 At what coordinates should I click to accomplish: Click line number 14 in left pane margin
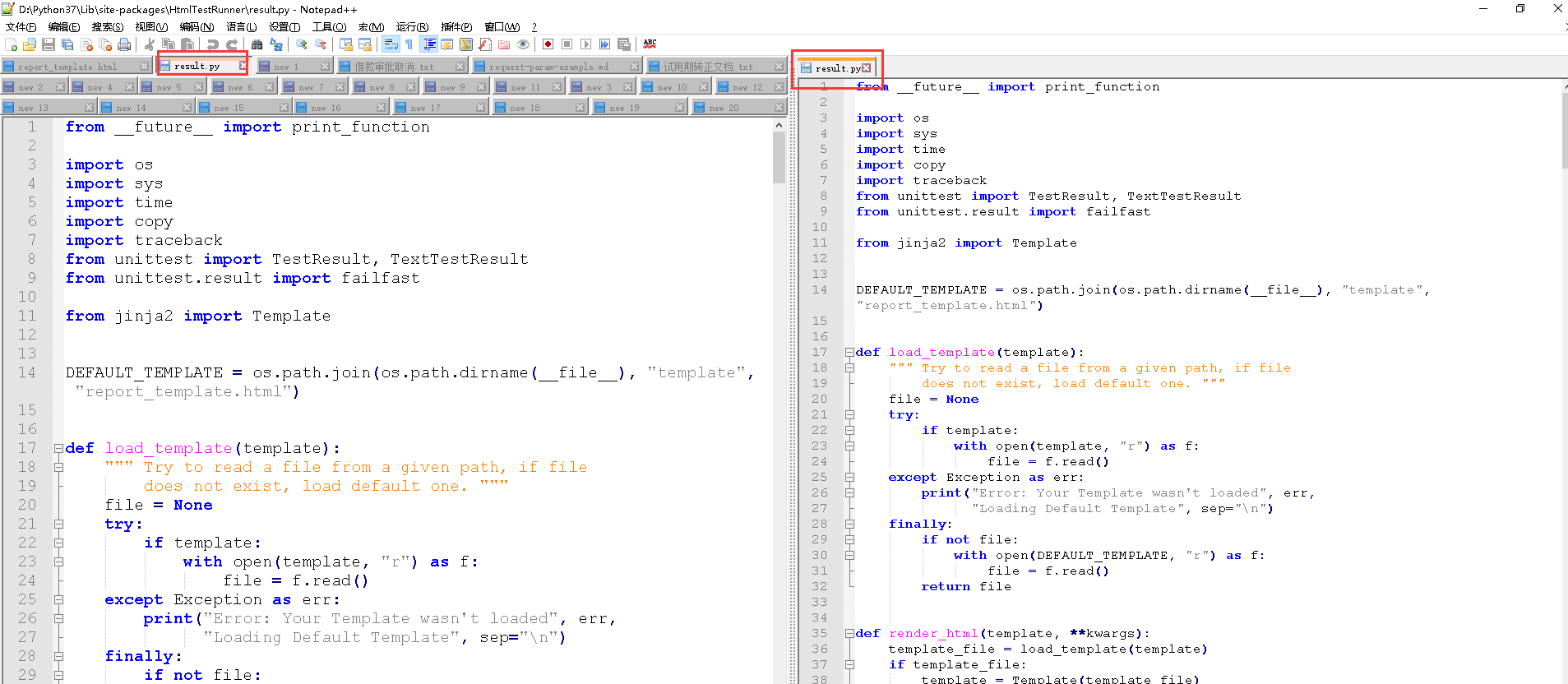(27, 372)
